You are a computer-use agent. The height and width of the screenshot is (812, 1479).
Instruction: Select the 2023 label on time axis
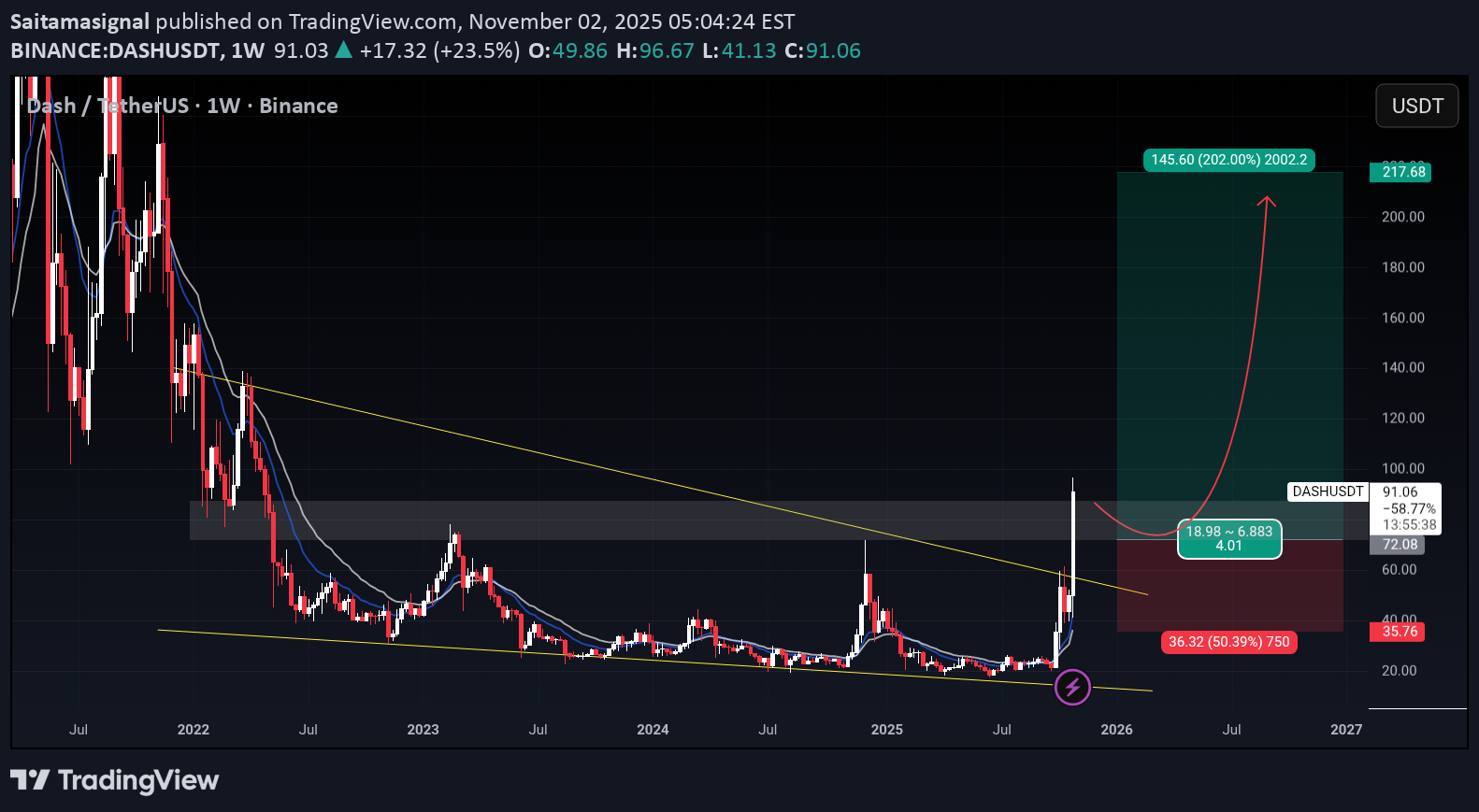click(423, 730)
